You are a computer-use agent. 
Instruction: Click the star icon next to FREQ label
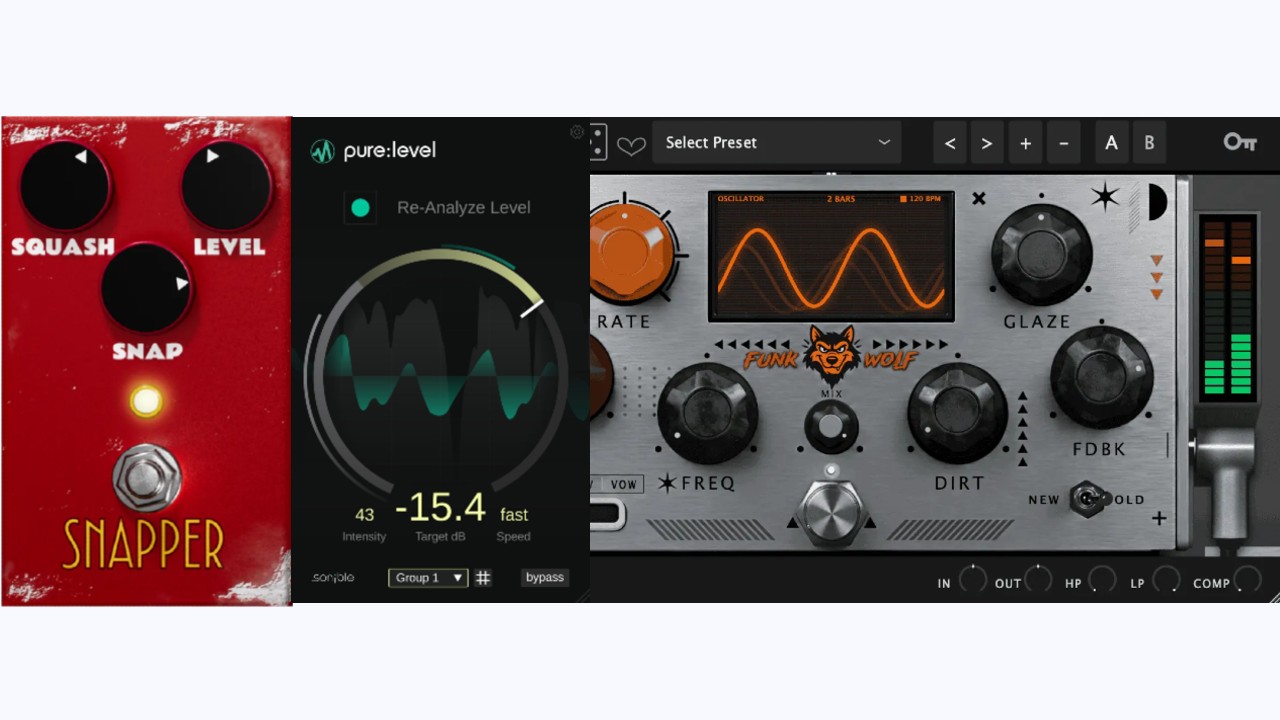coord(667,483)
